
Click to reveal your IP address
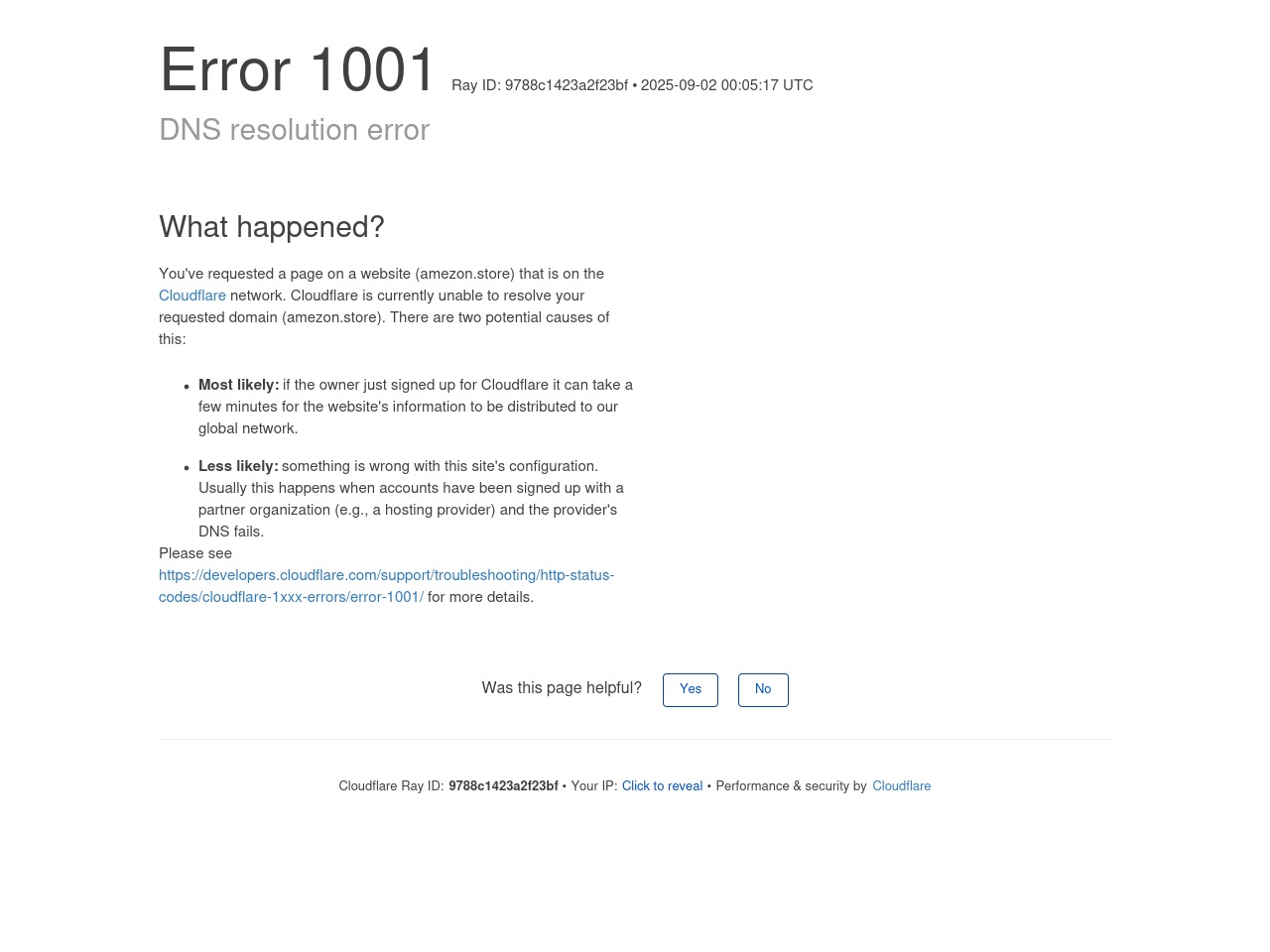[x=662, y=786]
